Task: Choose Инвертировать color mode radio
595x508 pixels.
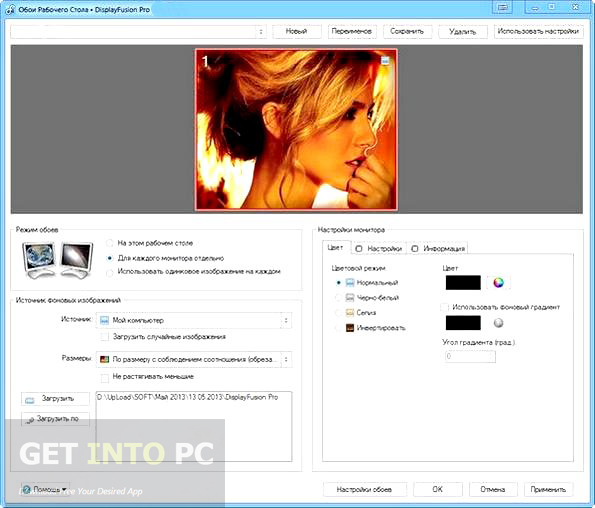Action: point(338,328)
